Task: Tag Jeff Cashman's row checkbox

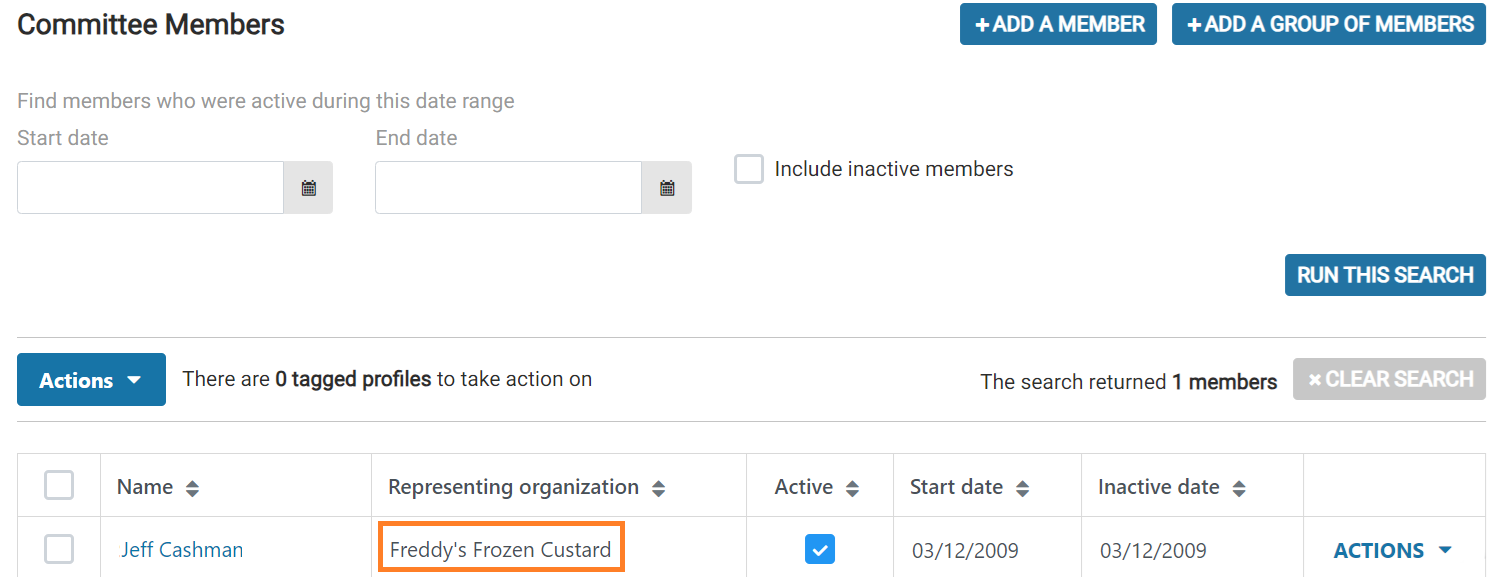Action: pos(59,549)
